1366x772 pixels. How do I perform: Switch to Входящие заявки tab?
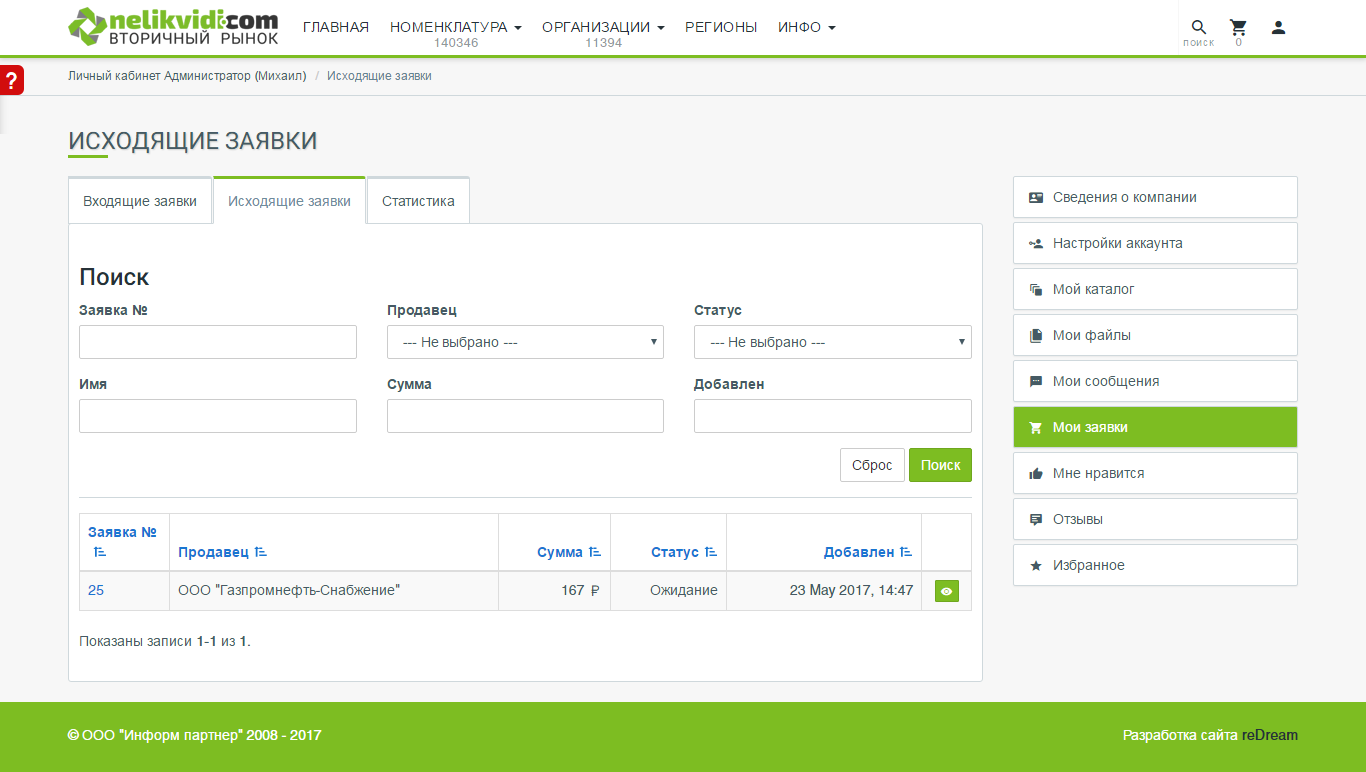(140, 201)
